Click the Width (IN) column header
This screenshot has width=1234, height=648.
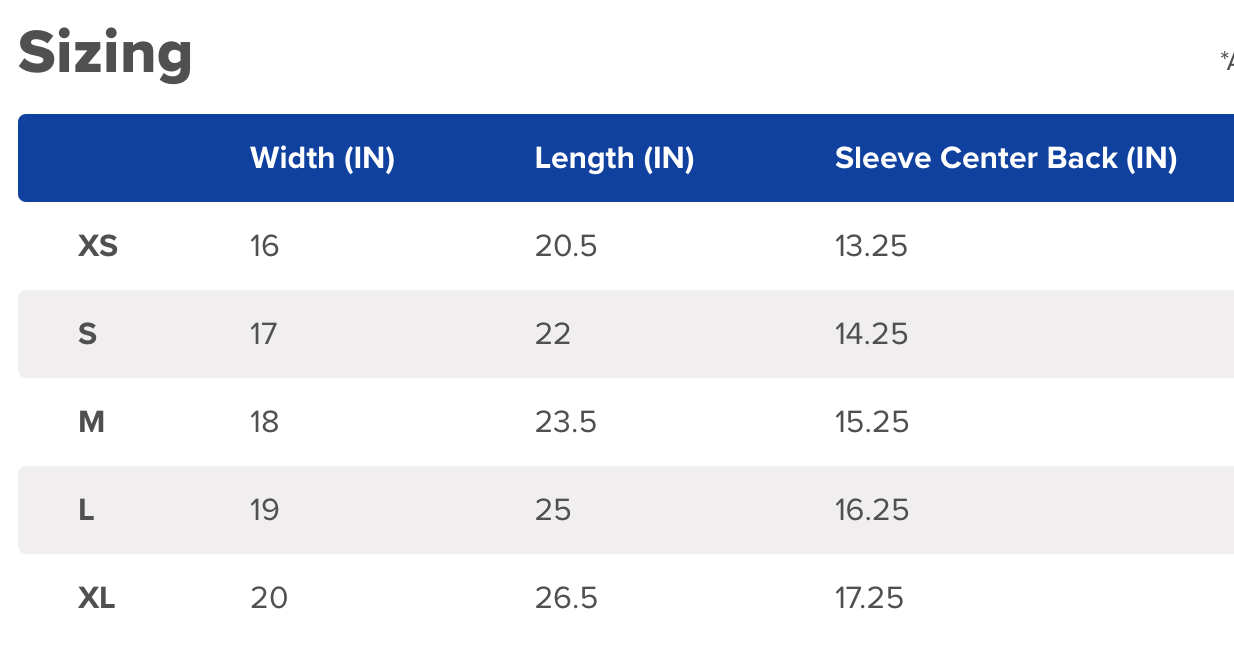click(322, 158)
